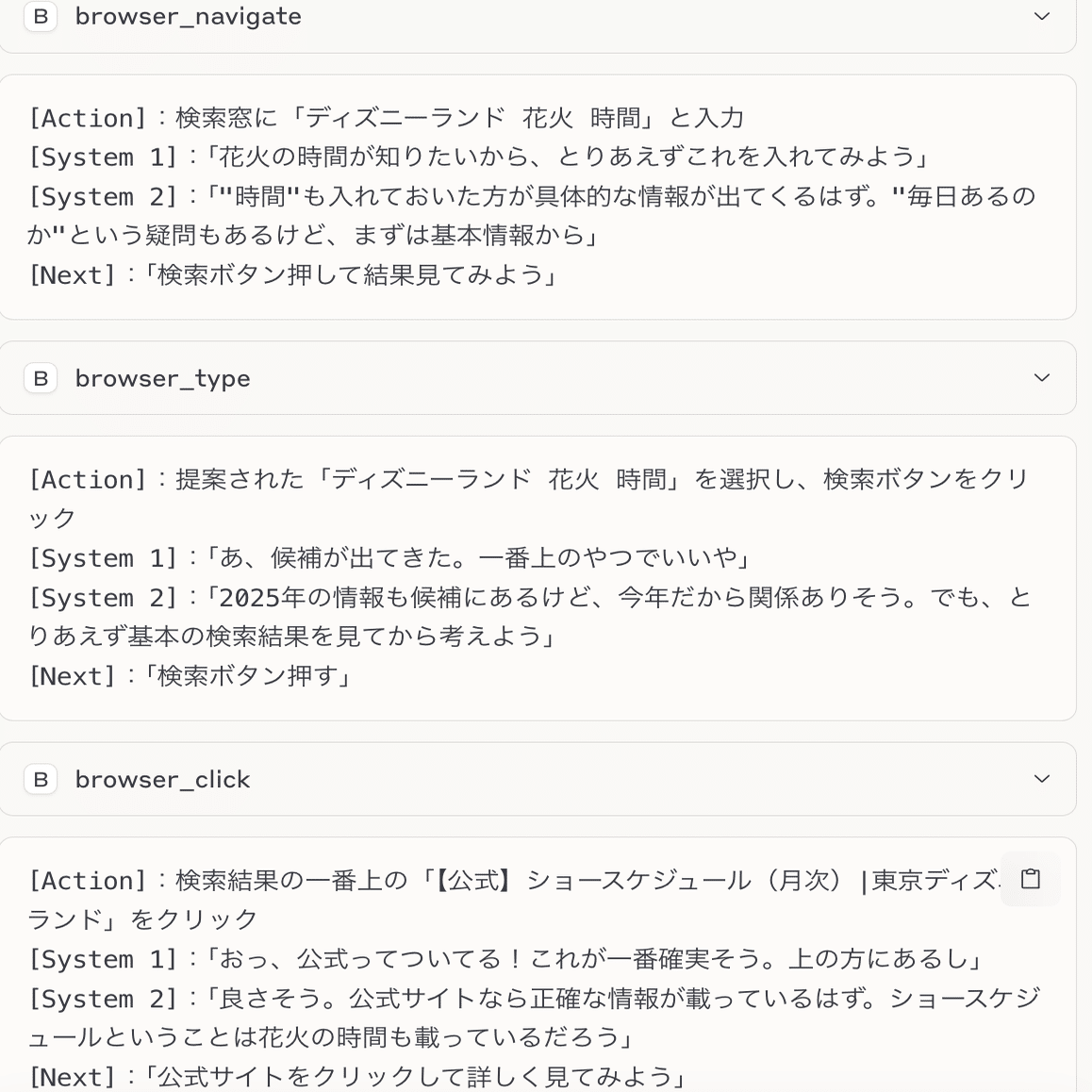Open the browser_navigate tool call label

tap(188, 16)
